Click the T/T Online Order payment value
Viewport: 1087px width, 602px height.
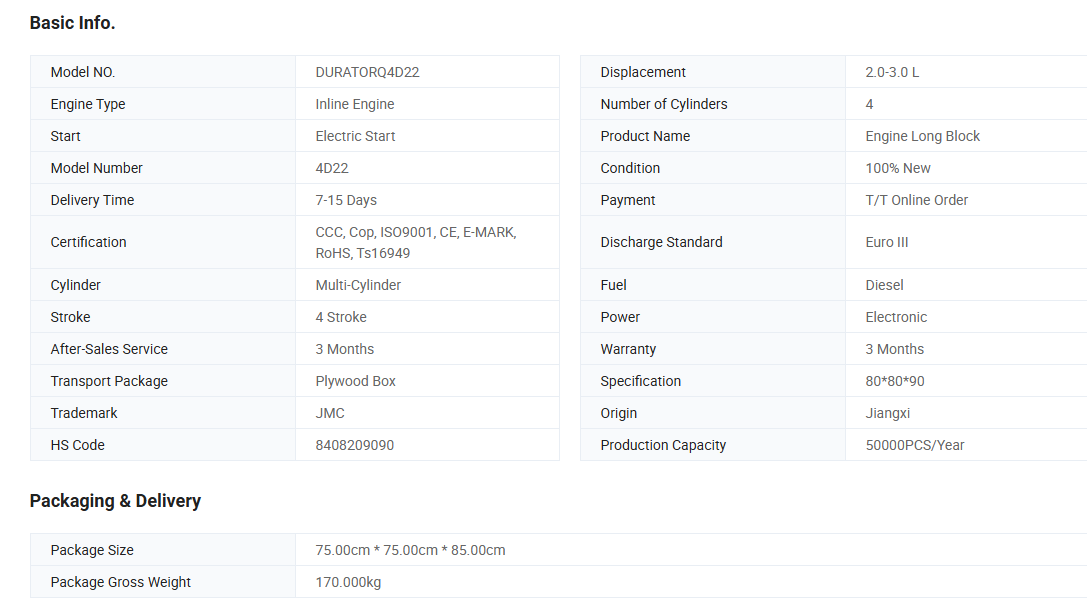tap(916, 200)
